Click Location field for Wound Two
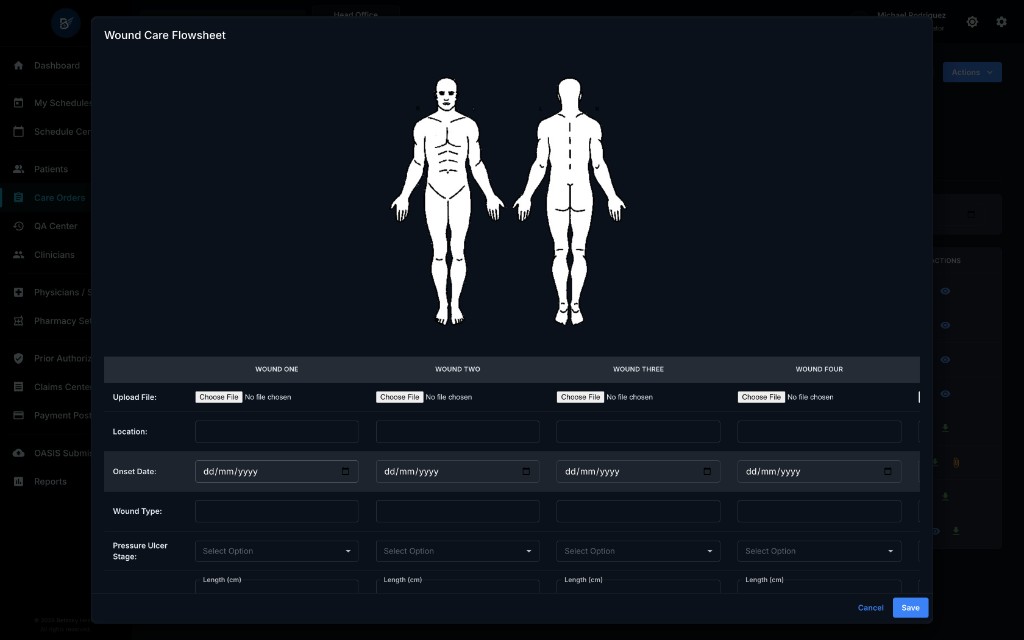1024x640 pixels. coord(457,432)
